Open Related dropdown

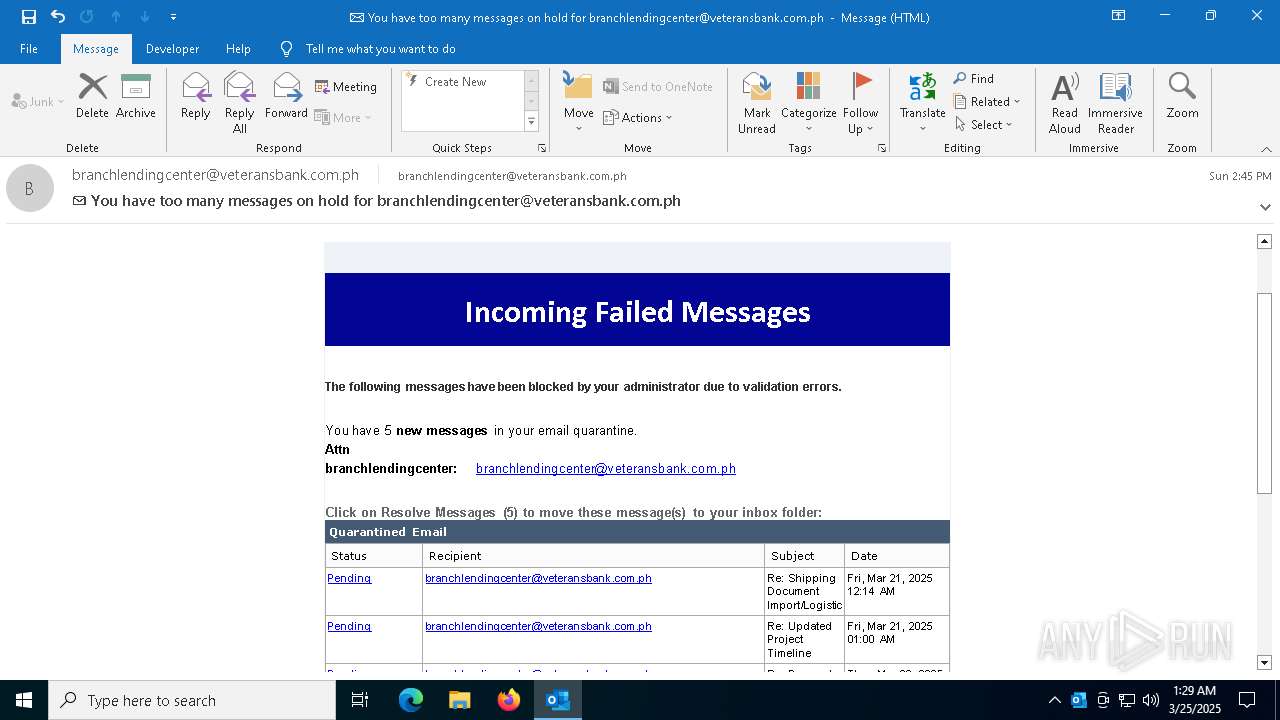(x=988, y=102)
